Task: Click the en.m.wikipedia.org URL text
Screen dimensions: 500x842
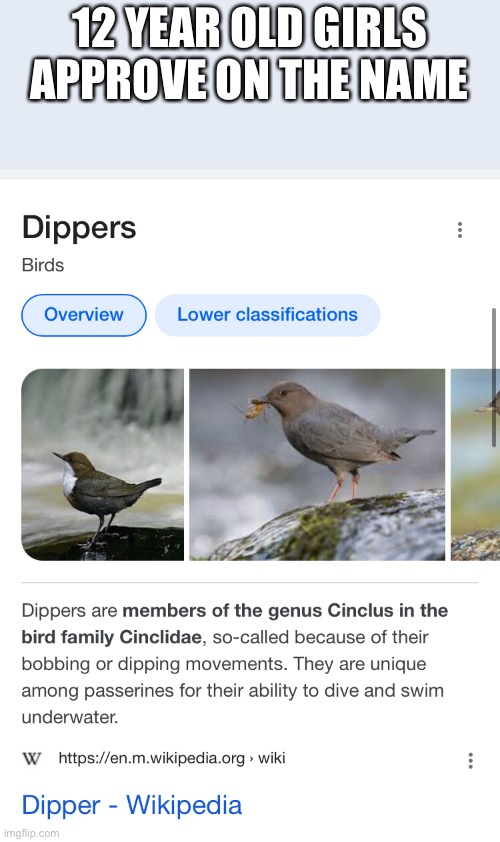Action: click(x=151, y=758)
